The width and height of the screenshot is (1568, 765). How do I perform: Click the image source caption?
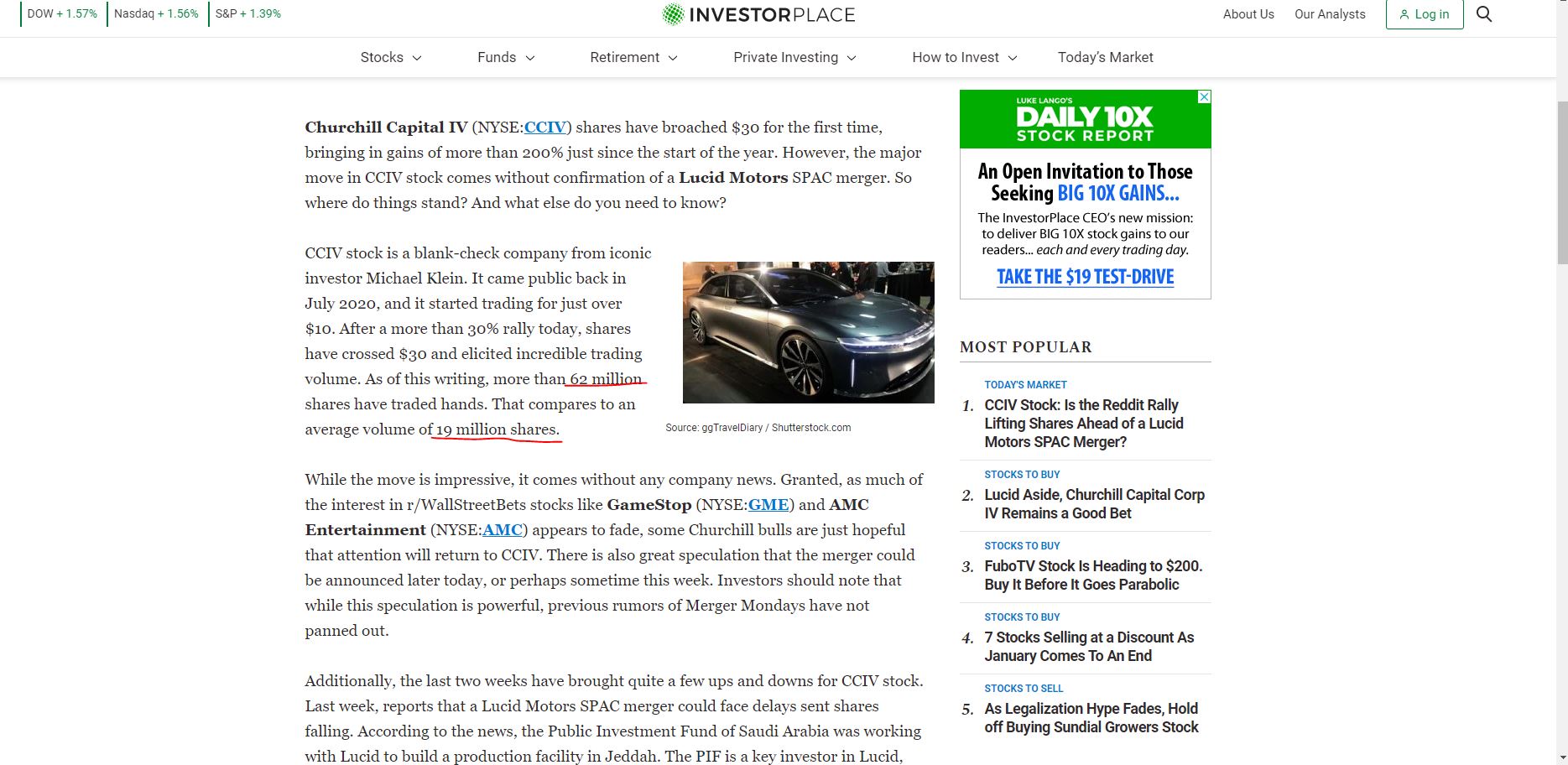[758, 428]
